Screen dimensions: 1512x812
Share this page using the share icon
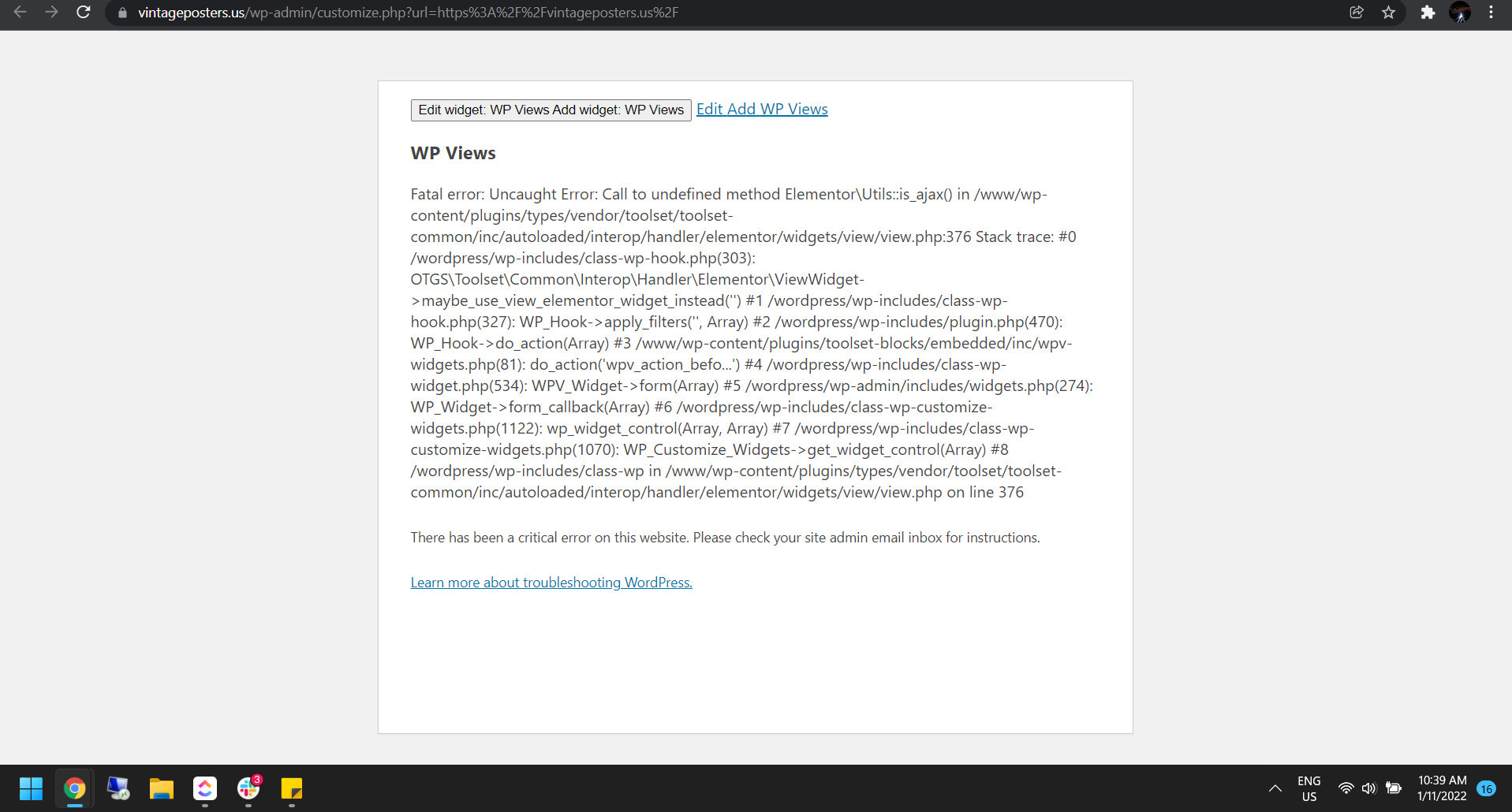click(1357, 13)
